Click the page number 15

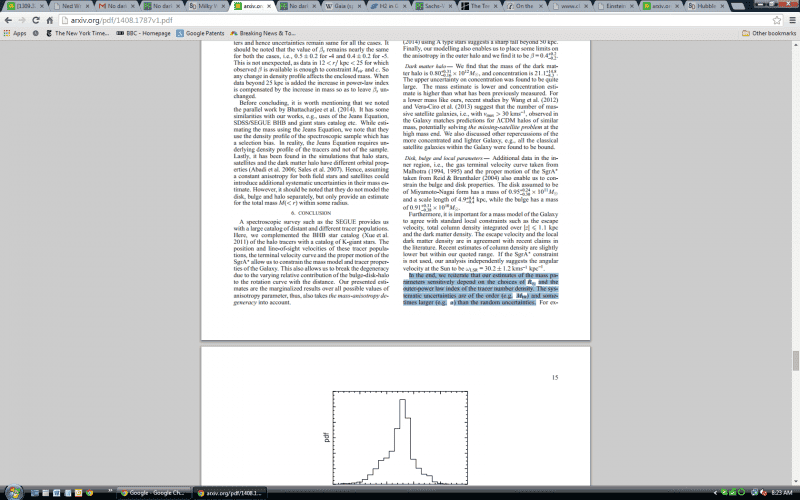(x=555, y=378)
